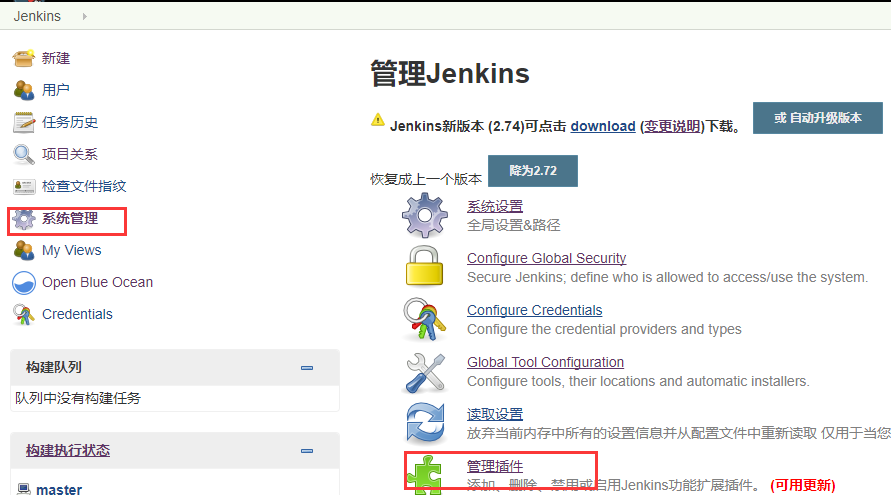891x495 pixels.
Task: Open the Open Blue Ocean link
Action: tap(97, 282)
